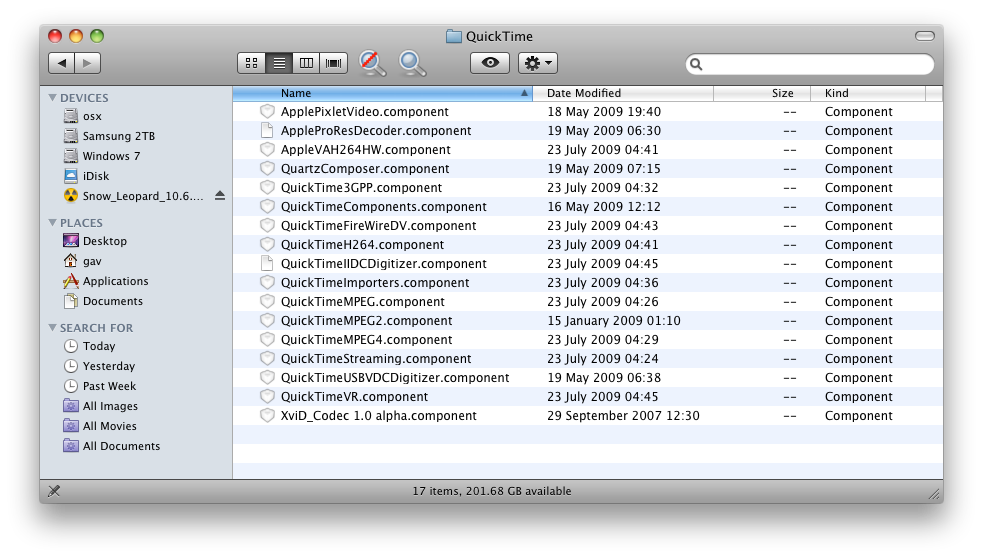The image size is (983, 558).
Task: Sort by the Date Modified column
Action: point(623,93)
